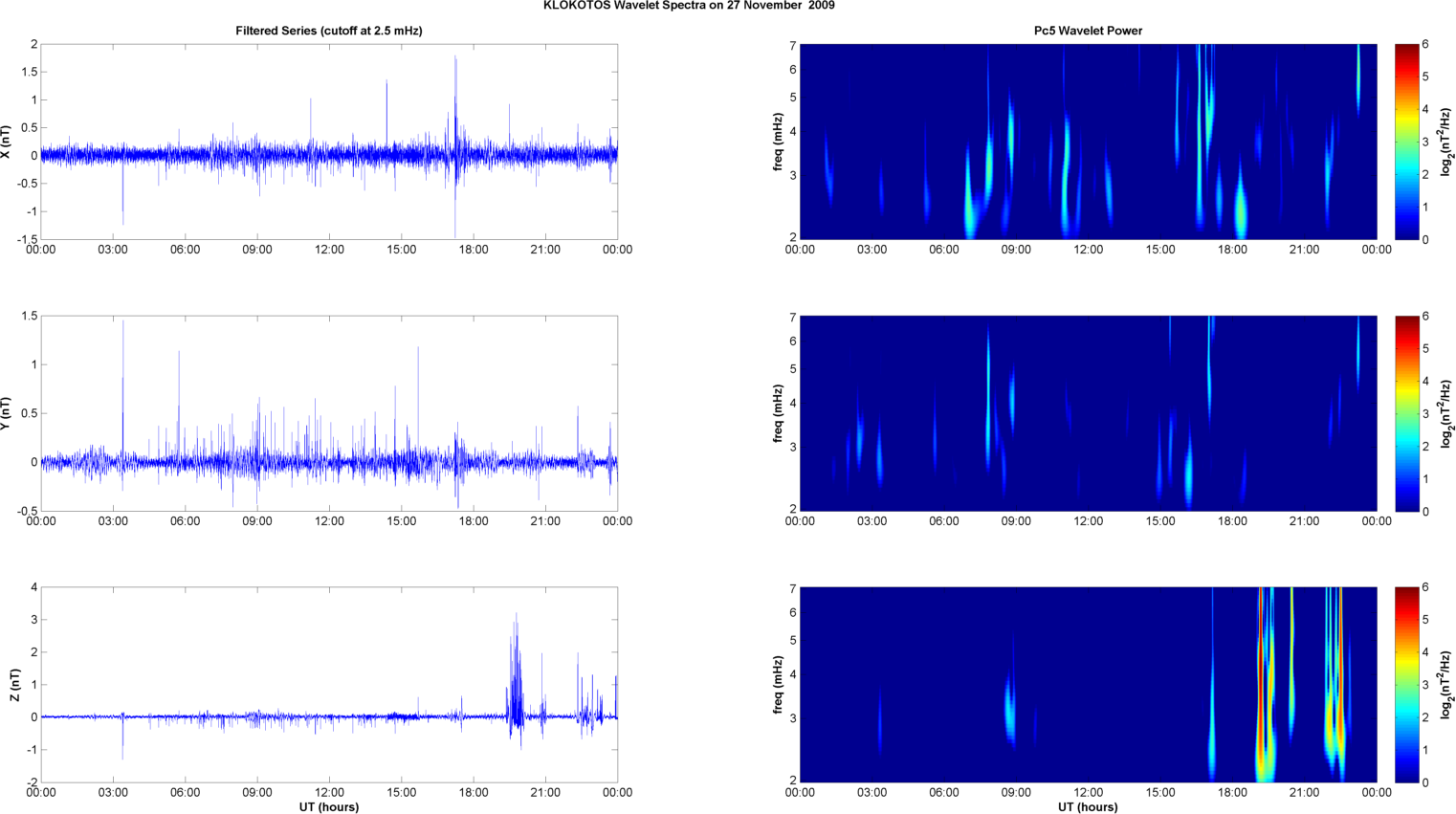Image resolution: width=1456 pixels, height=814 pixels.
Task: Click the -1.5 tick on the X (nT) axis
Action: point(27,239)
